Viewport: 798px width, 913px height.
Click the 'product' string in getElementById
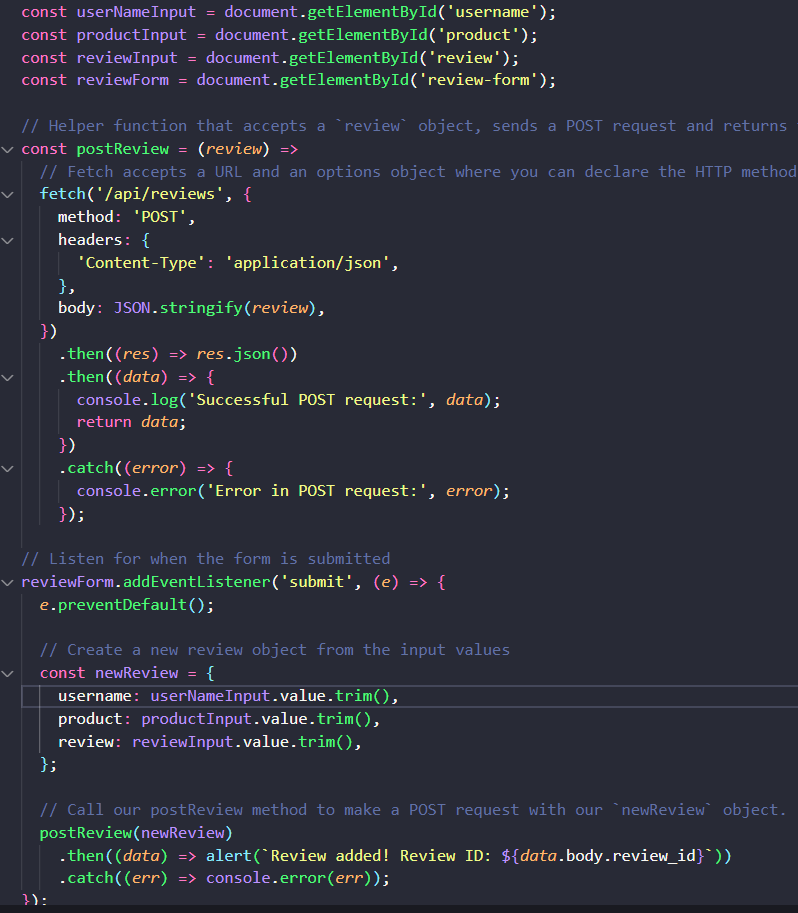[479, 35]
